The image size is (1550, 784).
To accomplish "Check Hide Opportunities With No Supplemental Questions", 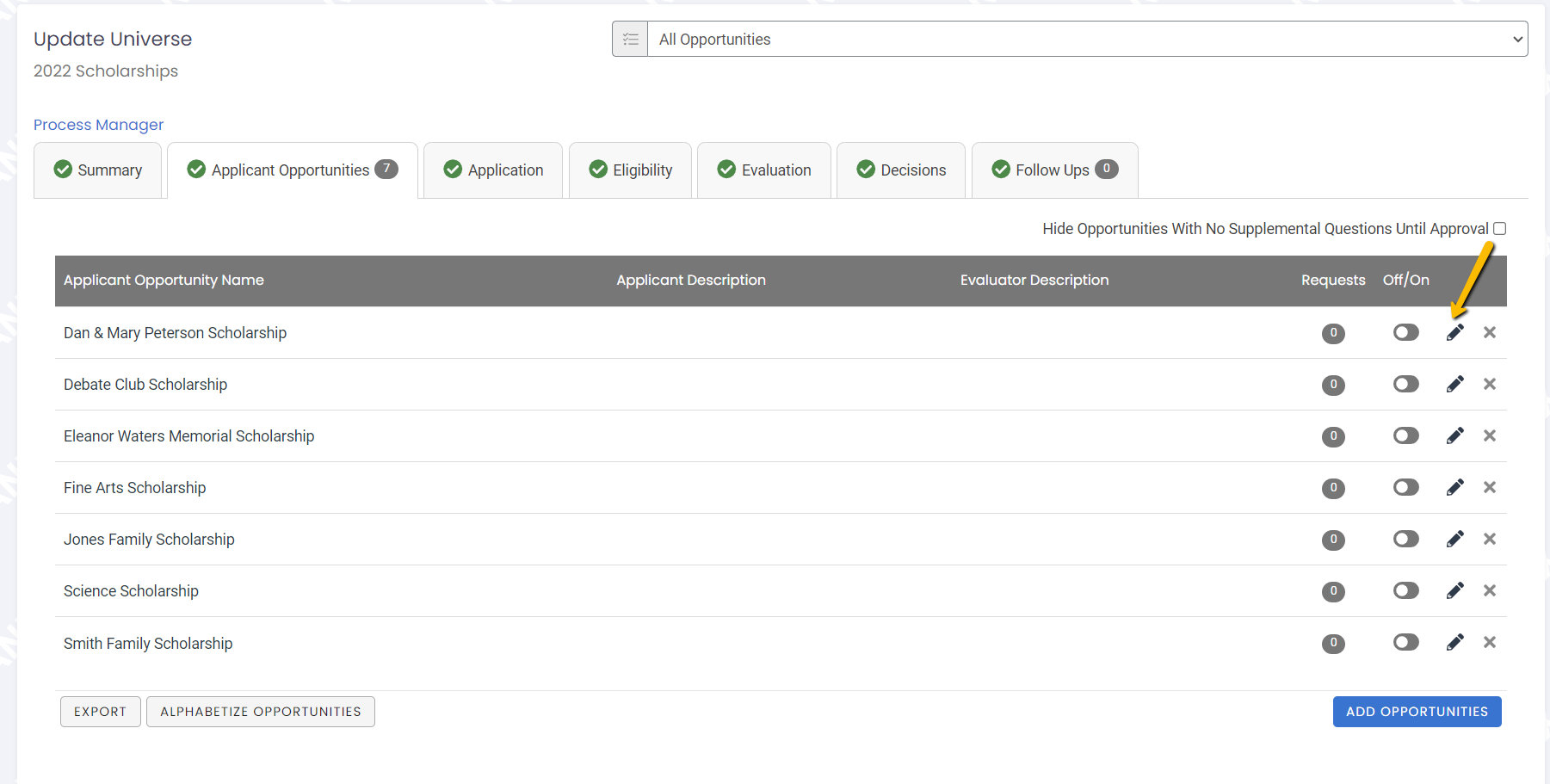I will pos(1499,229).
